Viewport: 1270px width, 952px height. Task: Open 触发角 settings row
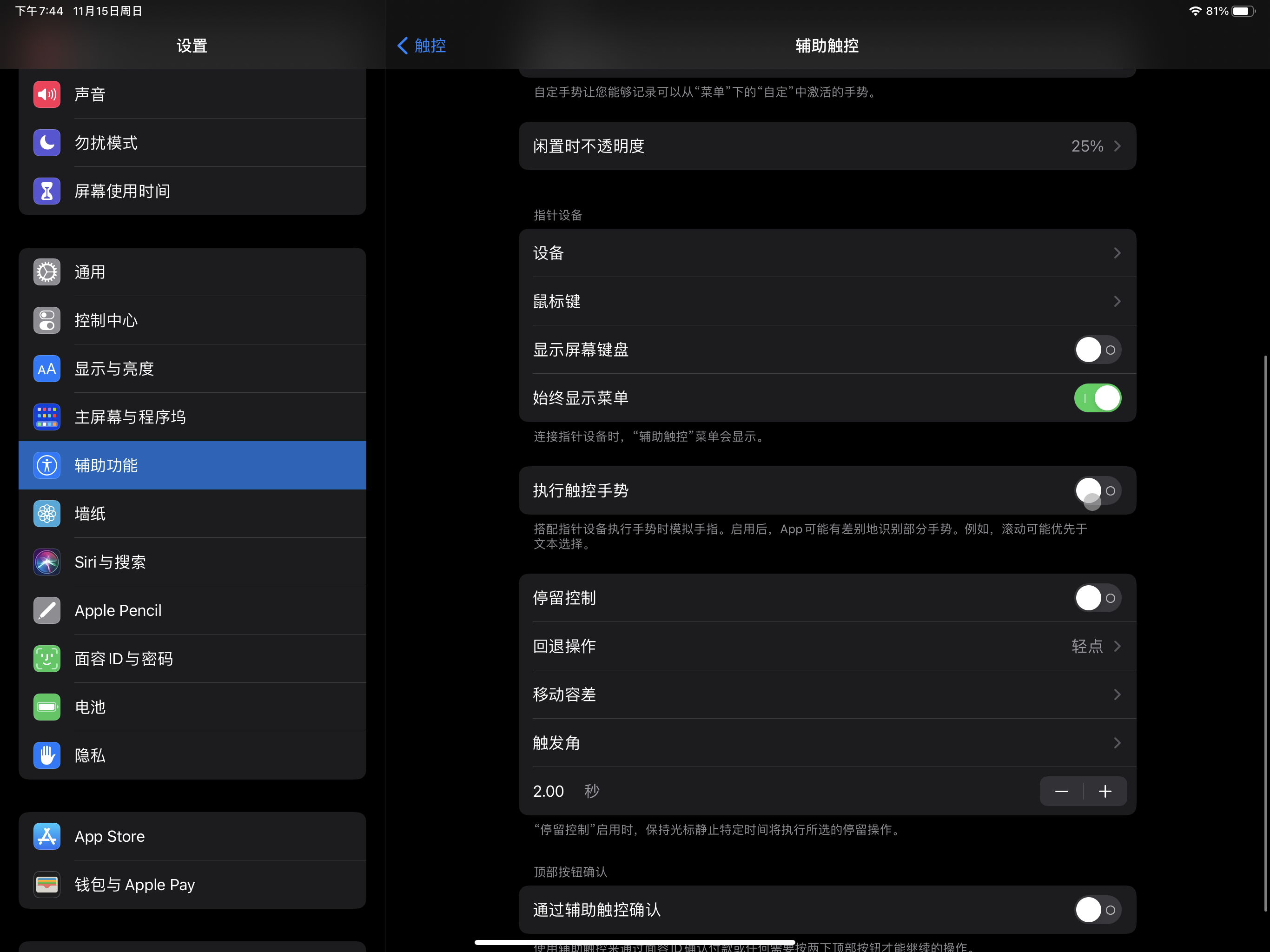tap(827, 742)
